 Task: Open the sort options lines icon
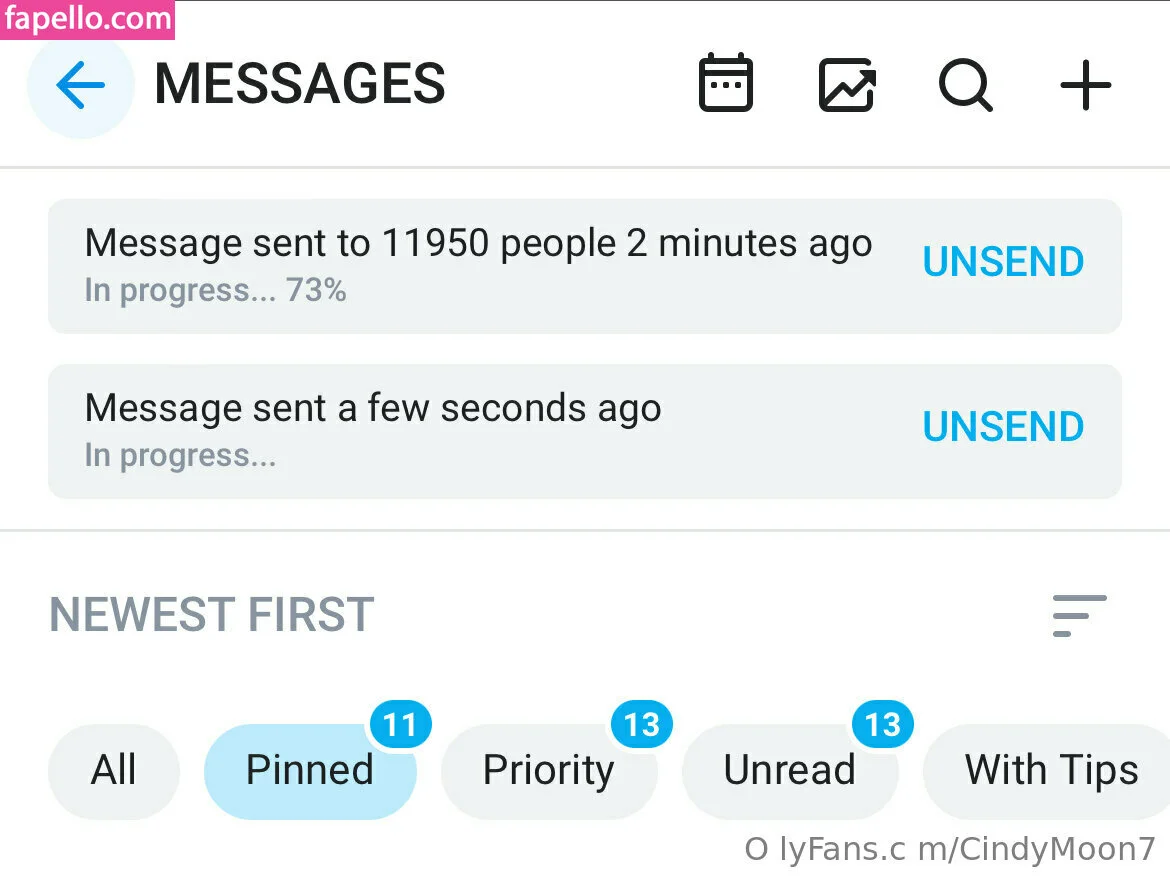(1079, 615)
